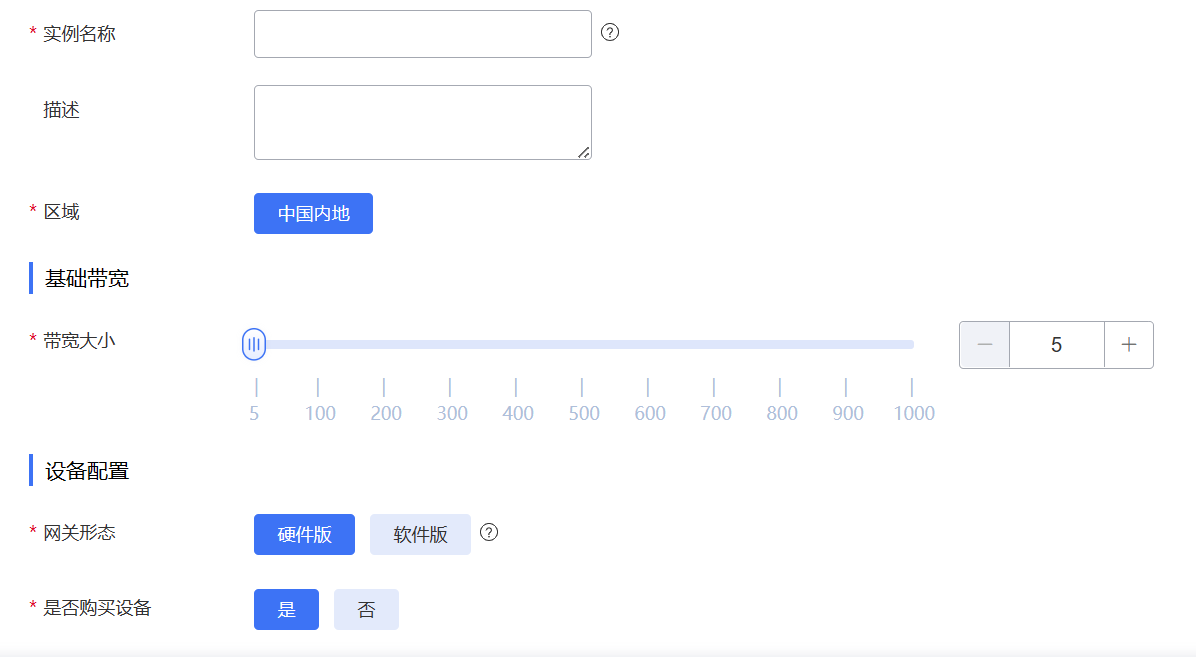
Task: Click the 描述 textarea resize handle
Action: [584, 152]
